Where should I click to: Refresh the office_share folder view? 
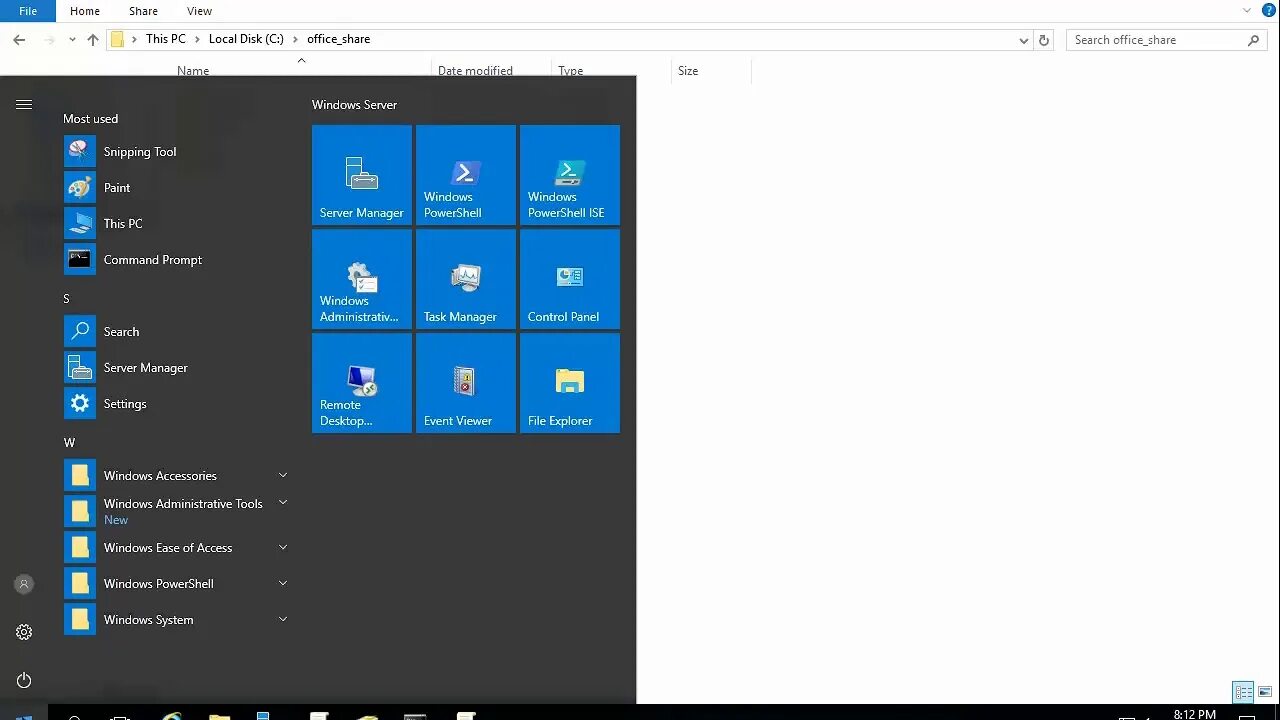click(1044, 40)
